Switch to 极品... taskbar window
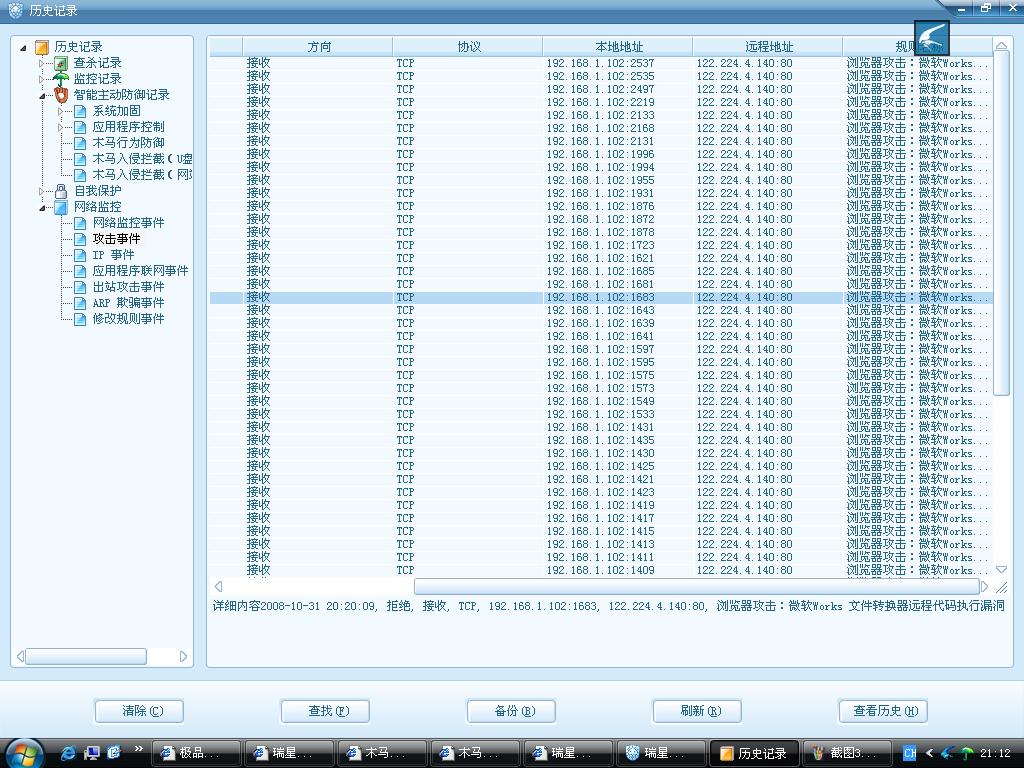The width and height of the screenshot is (1024, 768). (196, 753)
